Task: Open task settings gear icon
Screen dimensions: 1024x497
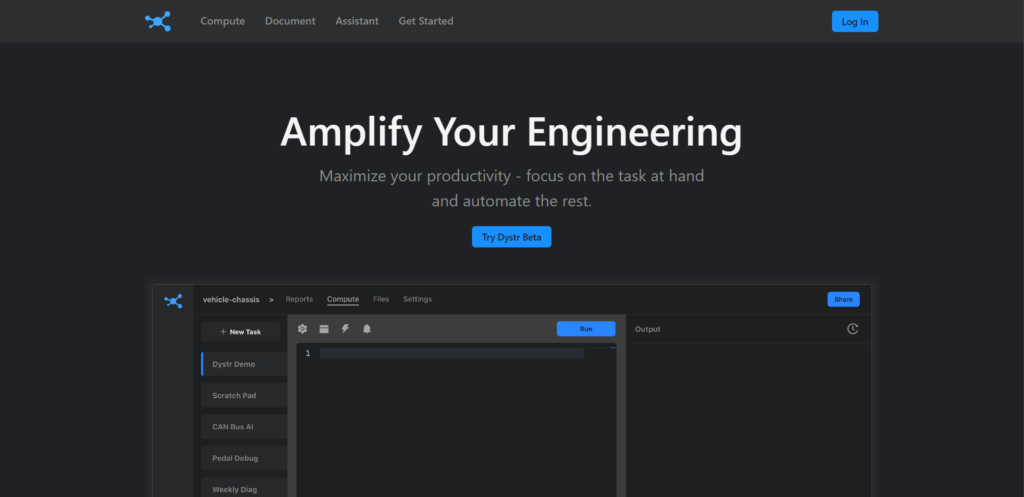Action: pos(303,328)
